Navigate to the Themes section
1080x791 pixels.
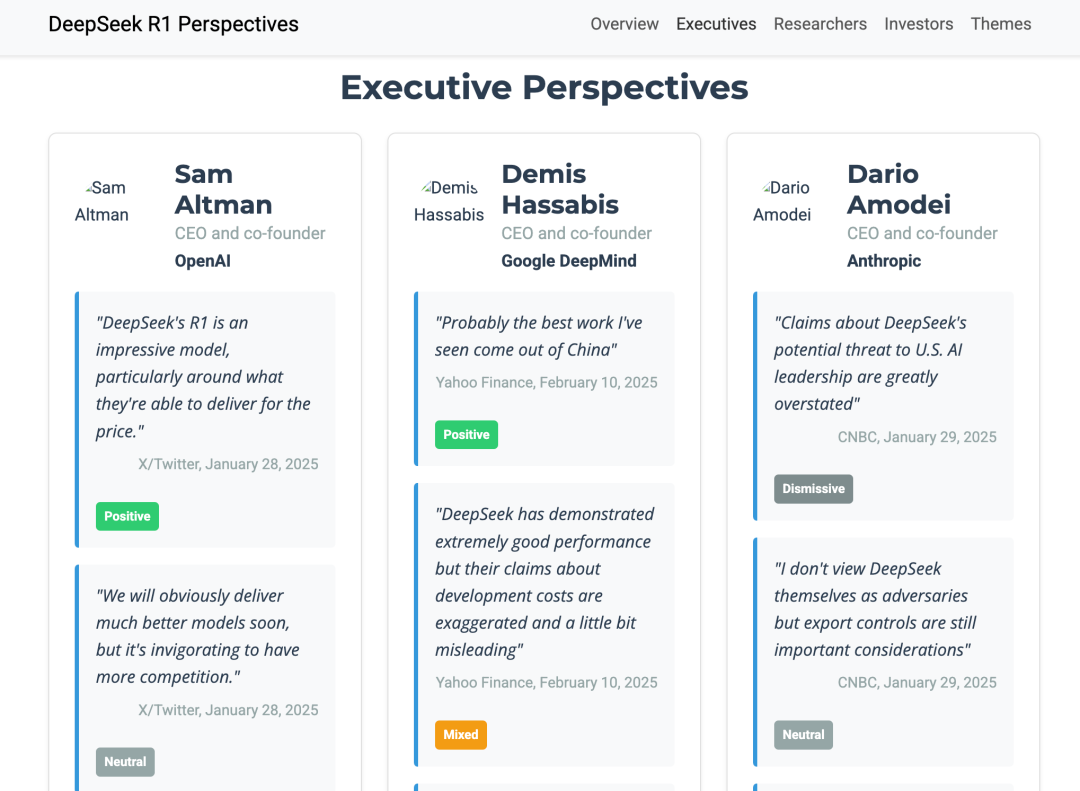coord(1000,24)
